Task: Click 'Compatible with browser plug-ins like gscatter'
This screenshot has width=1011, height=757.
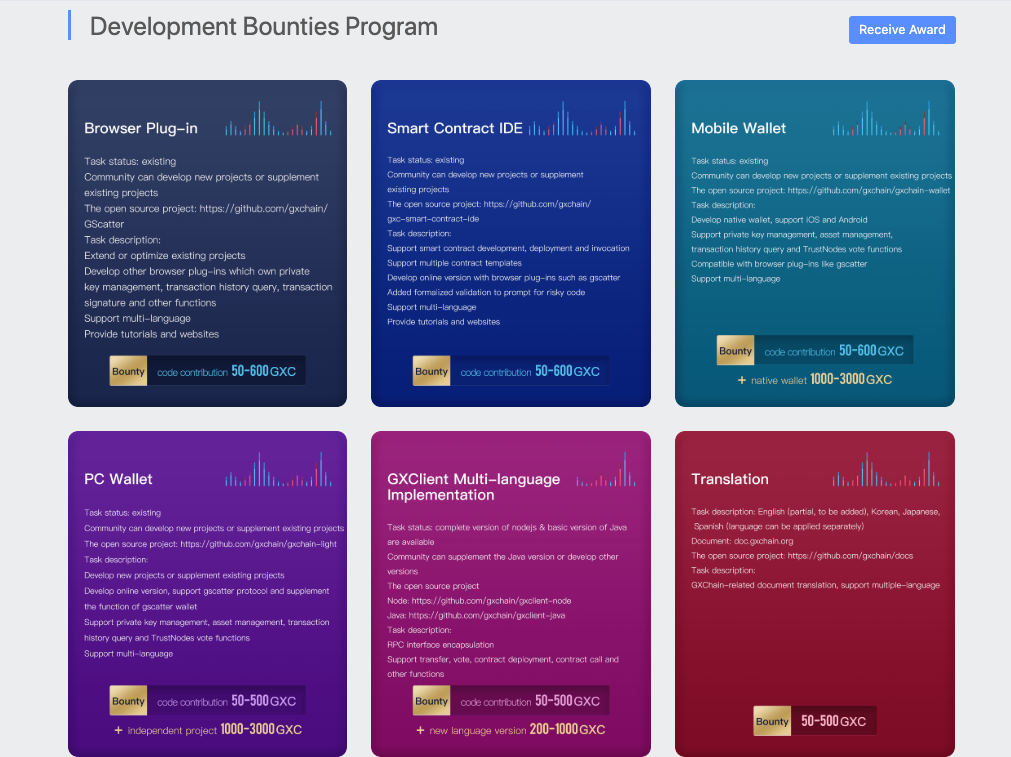Action: (x=779, y=264)
